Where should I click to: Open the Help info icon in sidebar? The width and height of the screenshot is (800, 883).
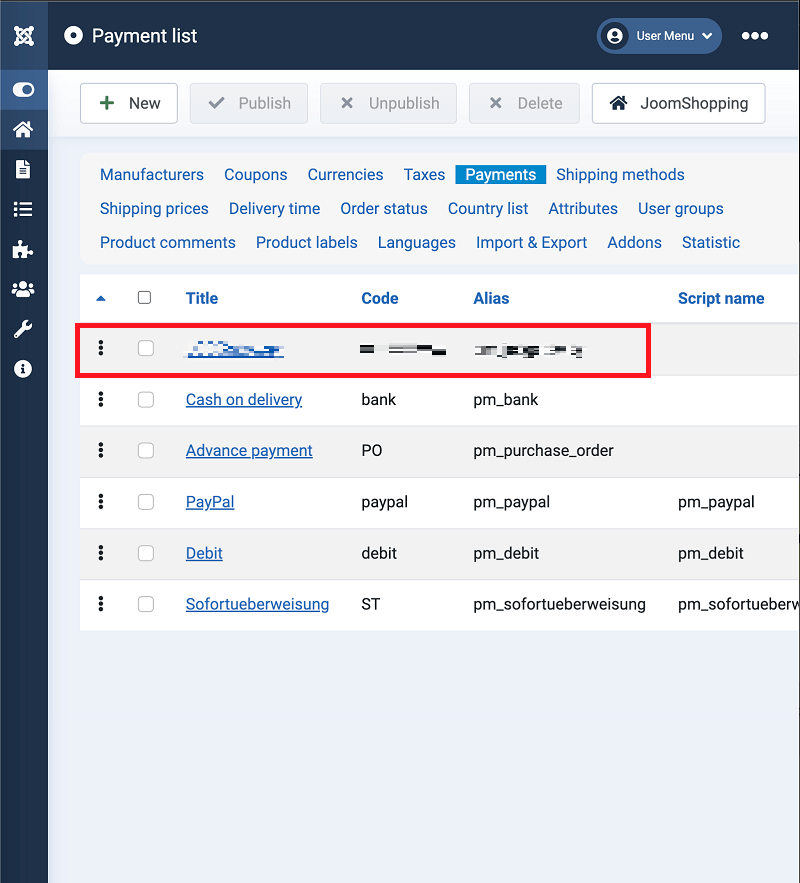[24, 369]
